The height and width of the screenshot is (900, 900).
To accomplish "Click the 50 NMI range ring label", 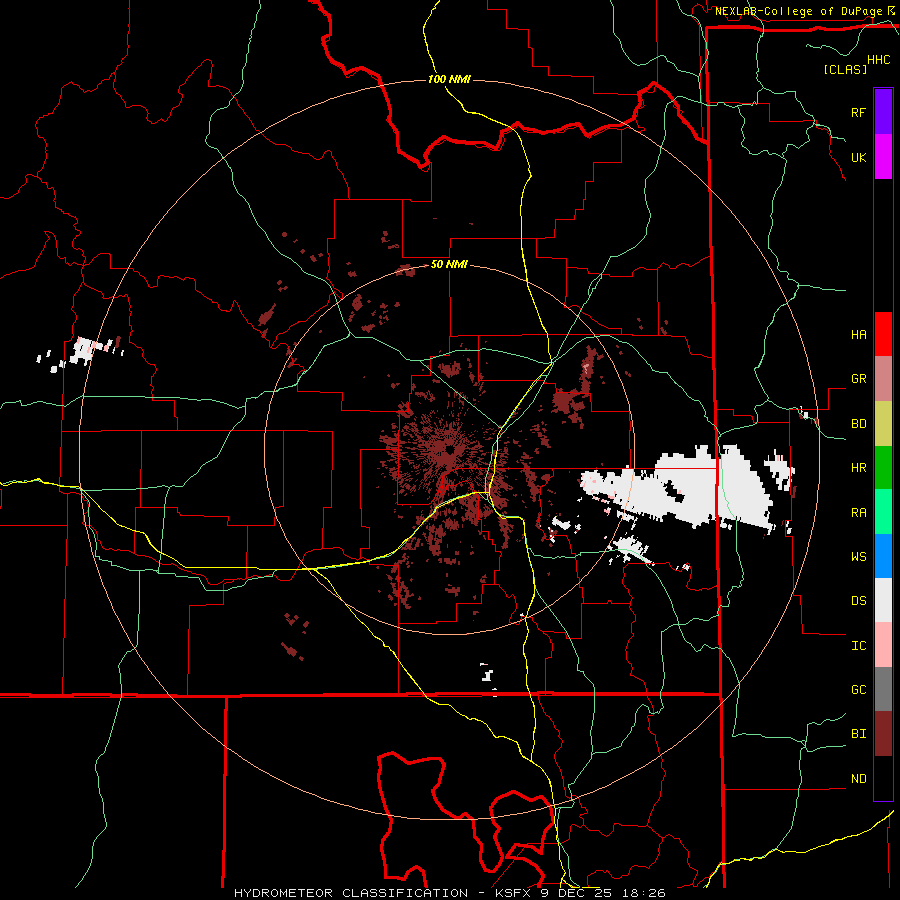I will point(449,264).
